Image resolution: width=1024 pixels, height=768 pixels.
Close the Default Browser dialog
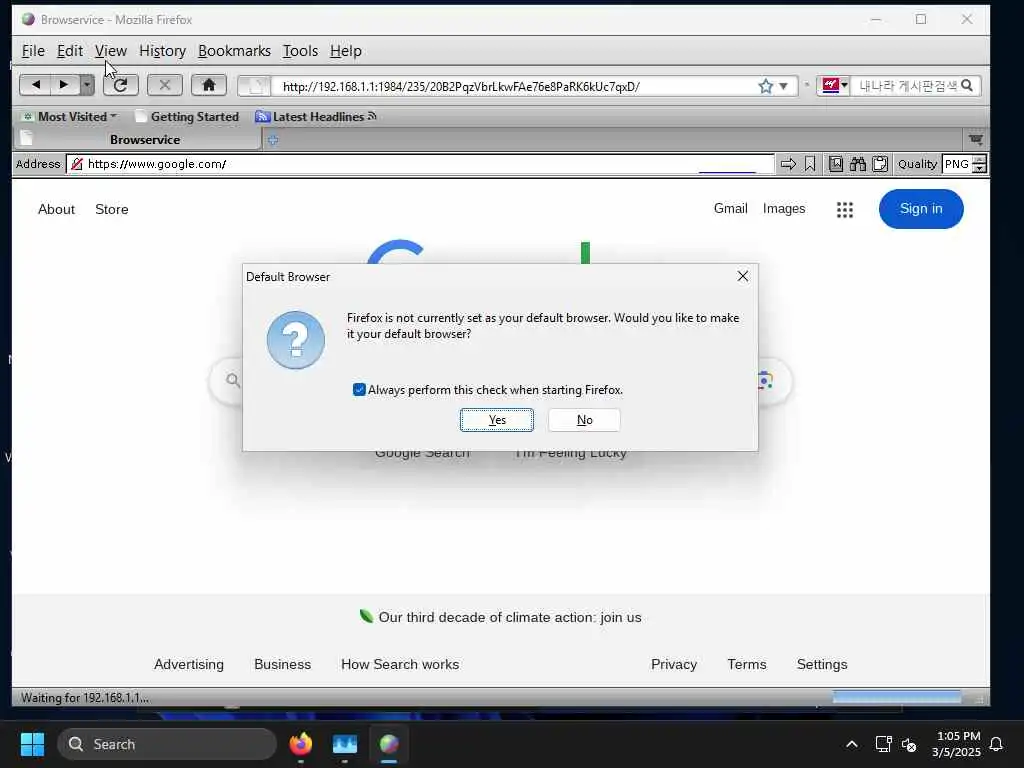click(743, 276)
